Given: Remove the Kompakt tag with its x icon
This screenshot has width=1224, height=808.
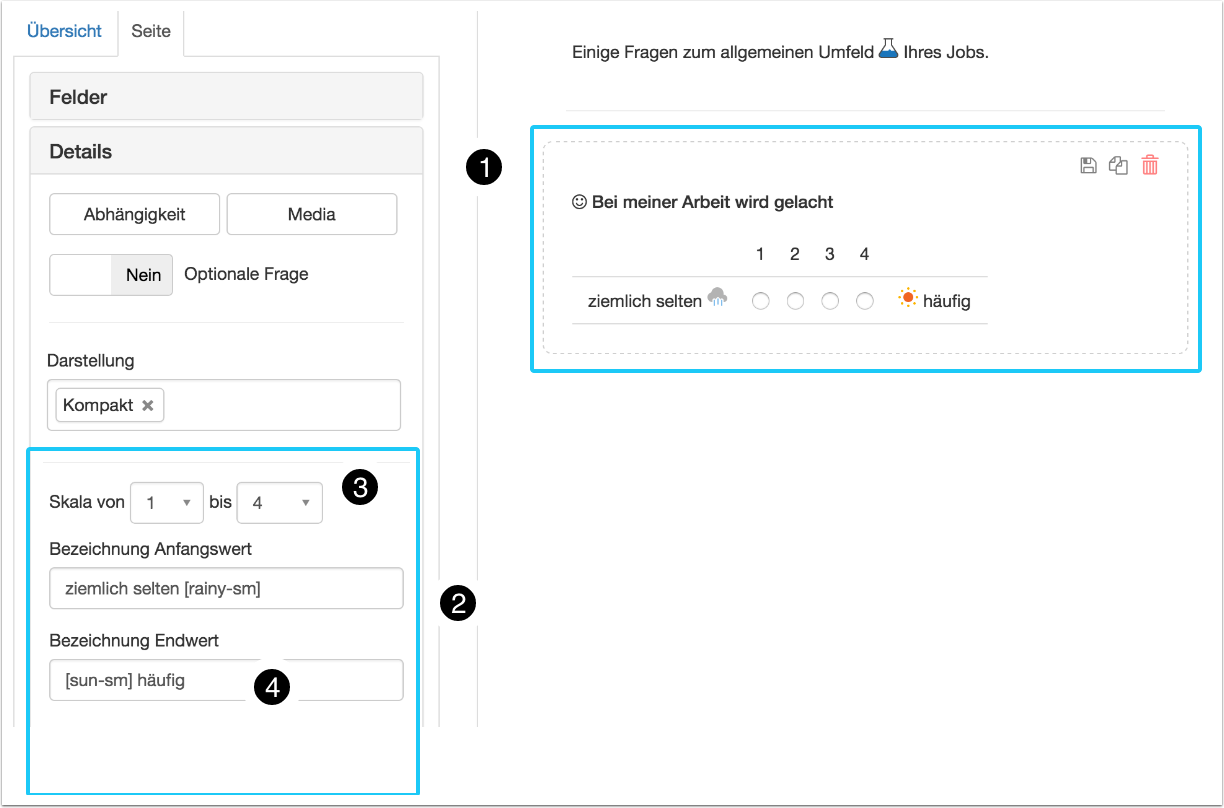Looking at the screenshot, I should 147,405.
